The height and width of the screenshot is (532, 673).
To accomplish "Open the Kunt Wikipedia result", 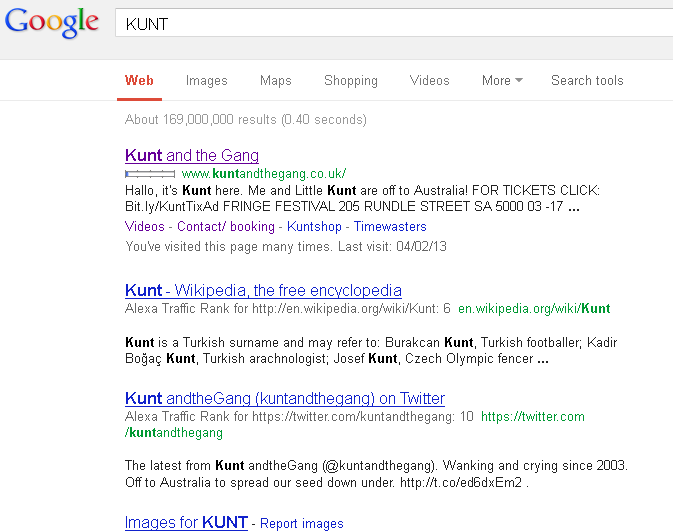I will tap(263, 290).
